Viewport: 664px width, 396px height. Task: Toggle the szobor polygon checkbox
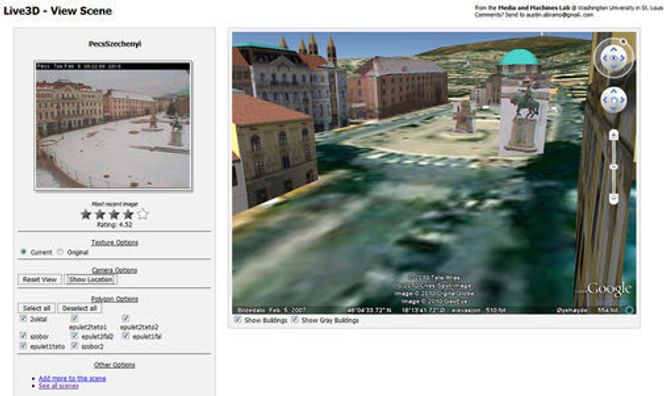(x=23, y=335)
